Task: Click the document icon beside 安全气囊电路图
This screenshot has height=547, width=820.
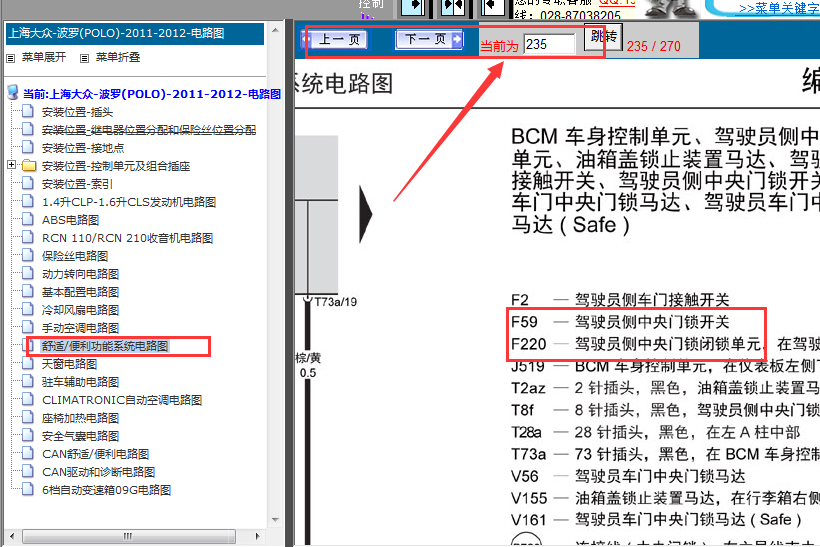Action: (x=28, y=436)
